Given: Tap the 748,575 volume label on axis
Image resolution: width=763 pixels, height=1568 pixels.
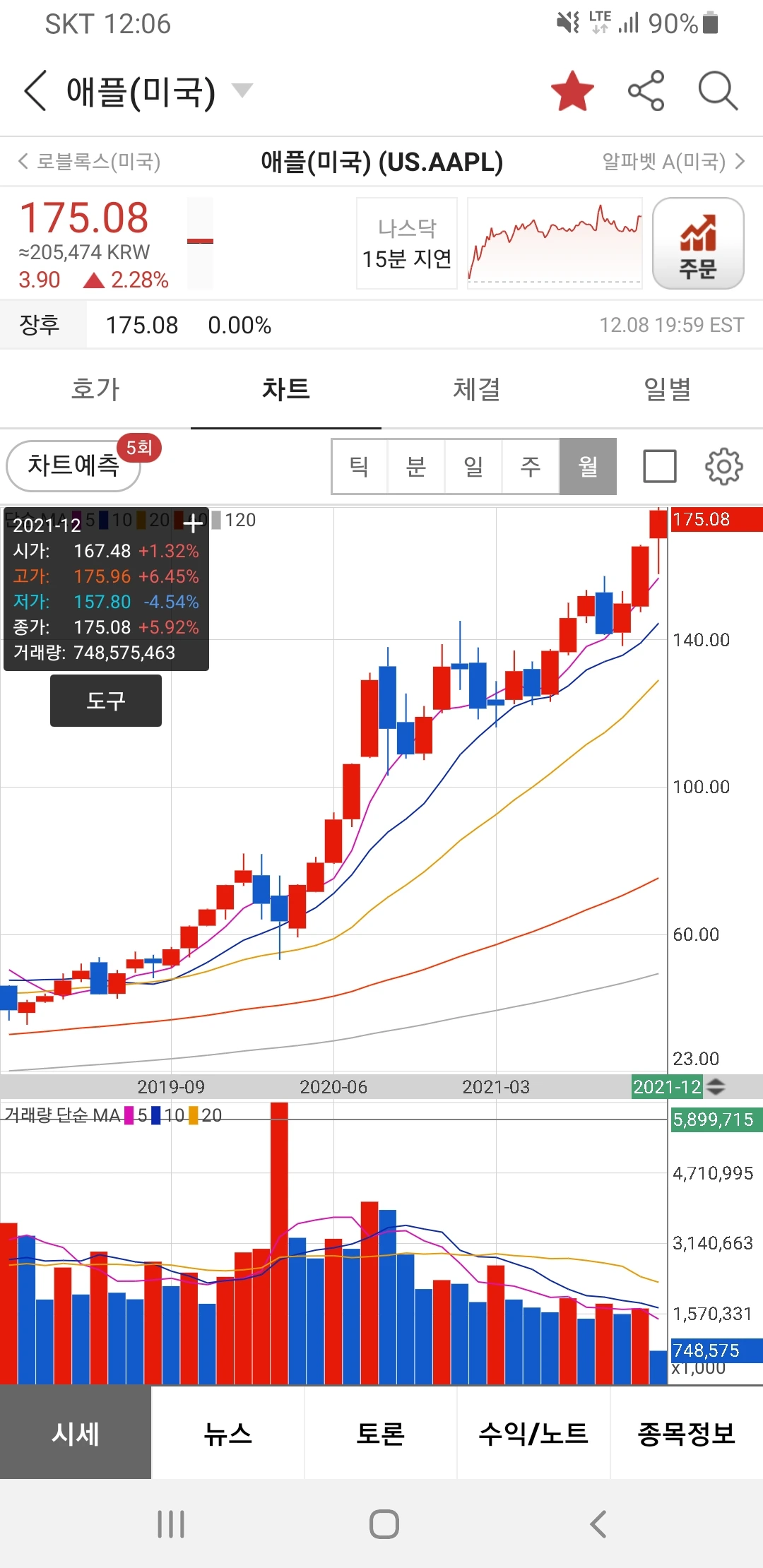Looking at the screenshot, I should coord(716,1350).
